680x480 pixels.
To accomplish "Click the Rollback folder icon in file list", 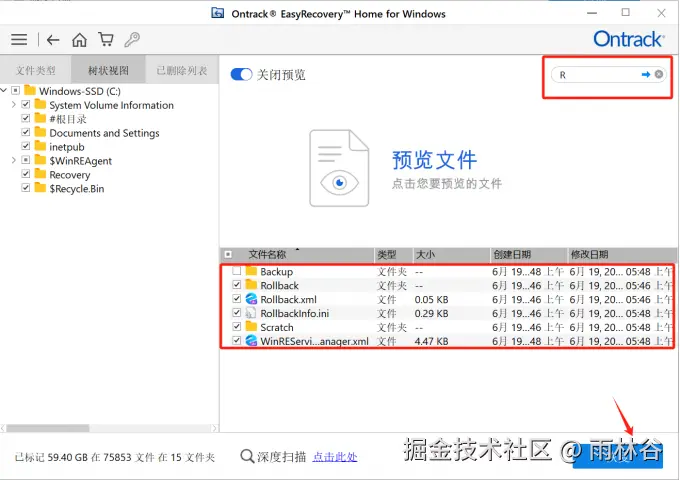I will click(x=251, y=284).
